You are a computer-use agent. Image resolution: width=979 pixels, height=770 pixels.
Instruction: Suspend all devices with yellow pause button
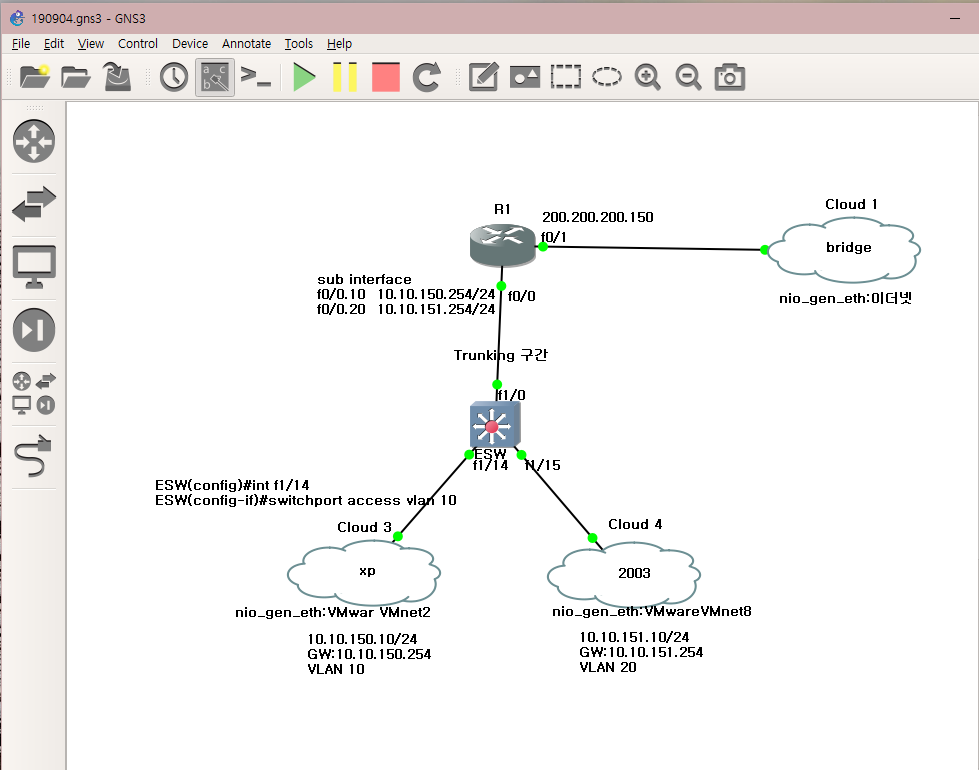[345, 77]
